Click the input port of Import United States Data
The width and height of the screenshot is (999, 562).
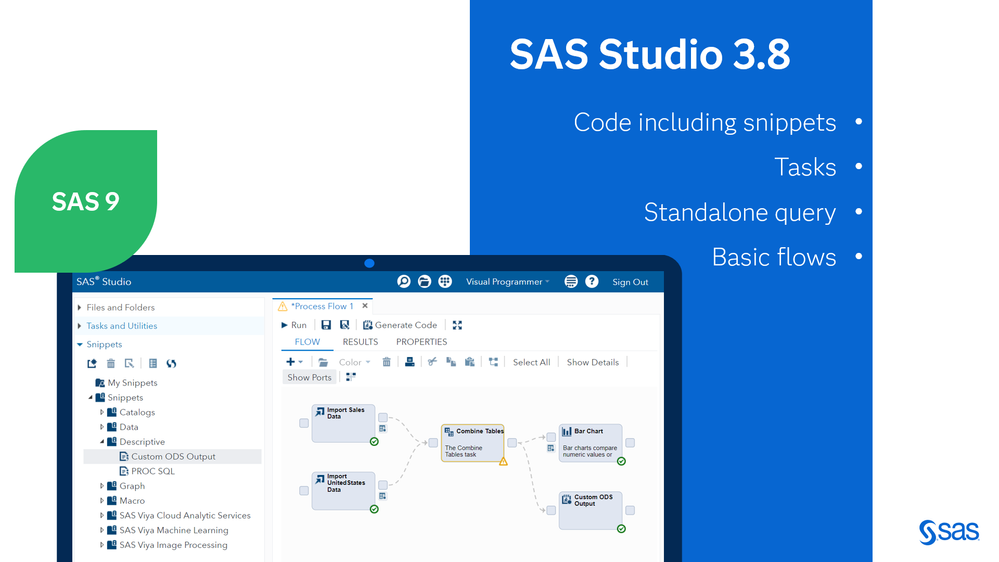point(304,491)
